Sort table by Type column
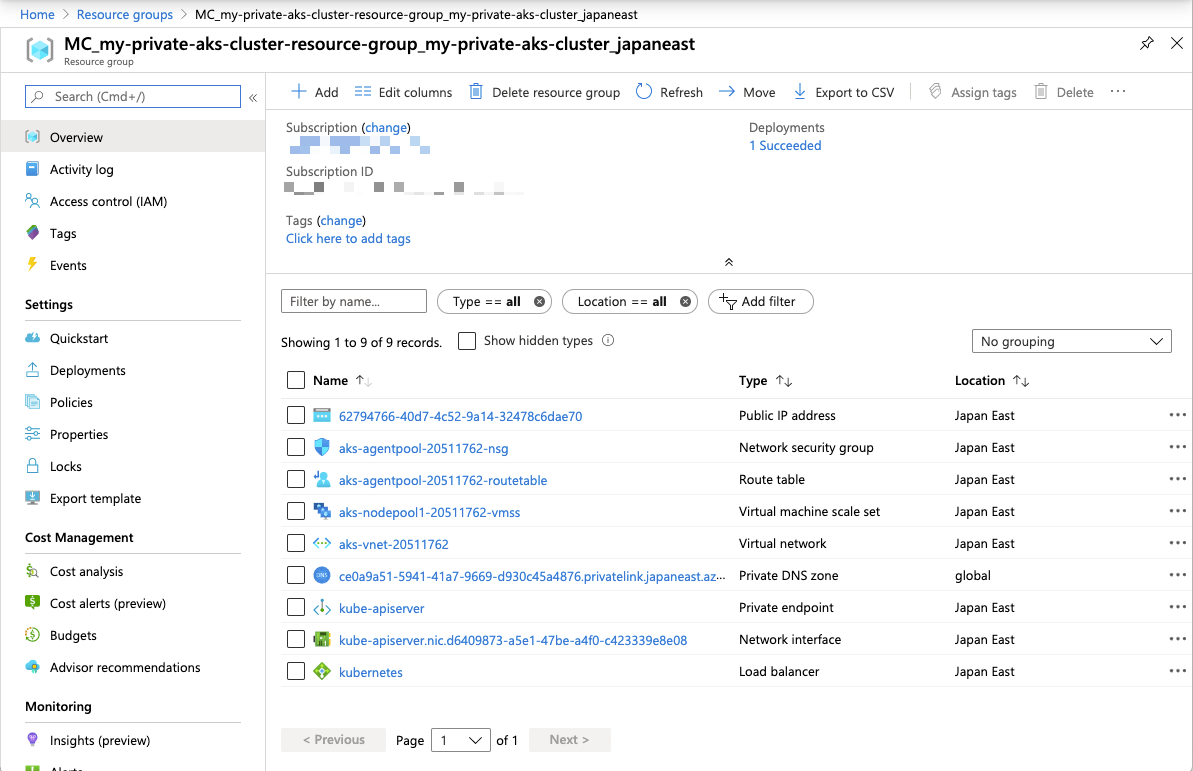 (765, 380)
